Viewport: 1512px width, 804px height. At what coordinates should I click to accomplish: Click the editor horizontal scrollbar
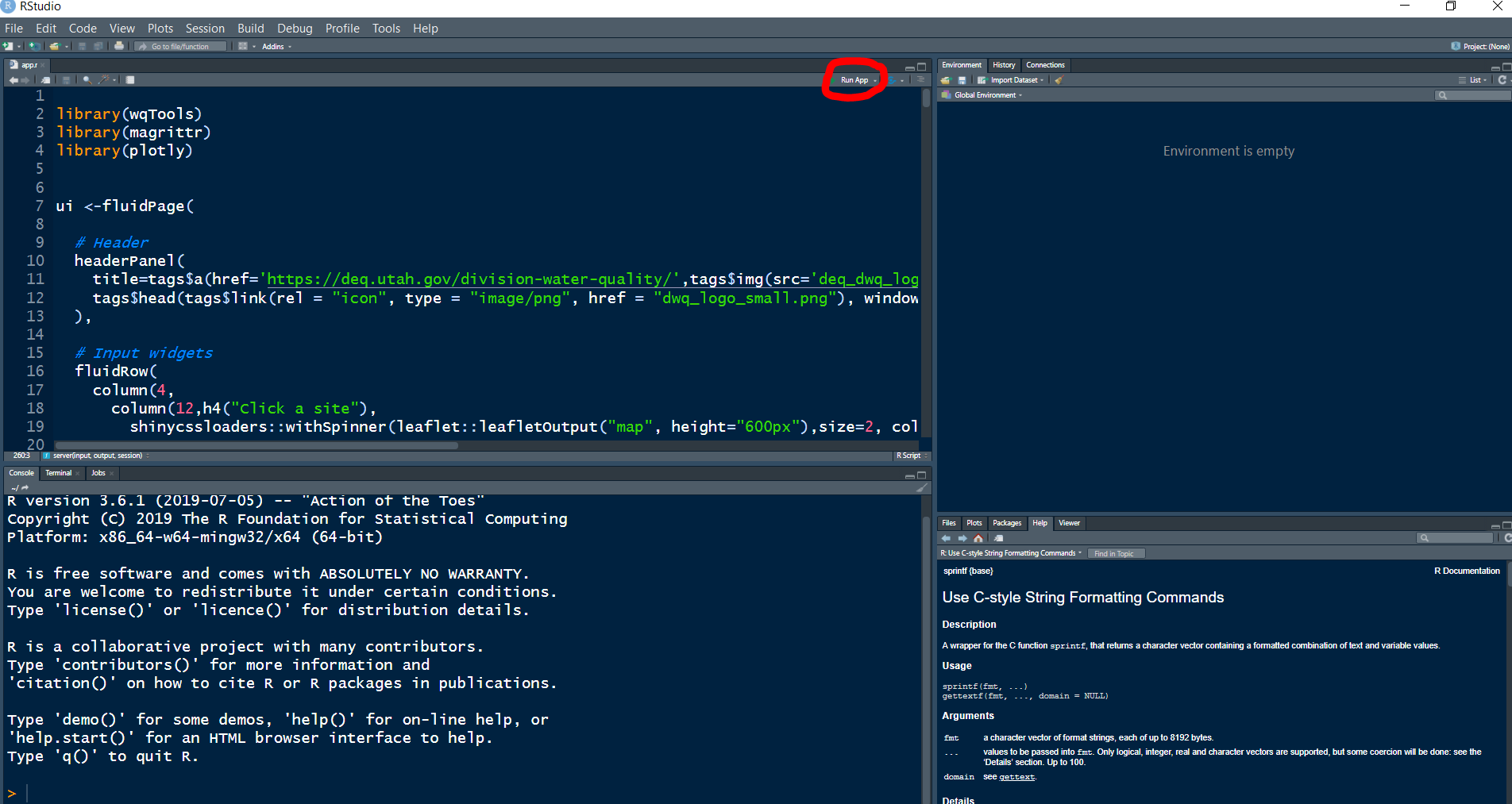(254, 445)
